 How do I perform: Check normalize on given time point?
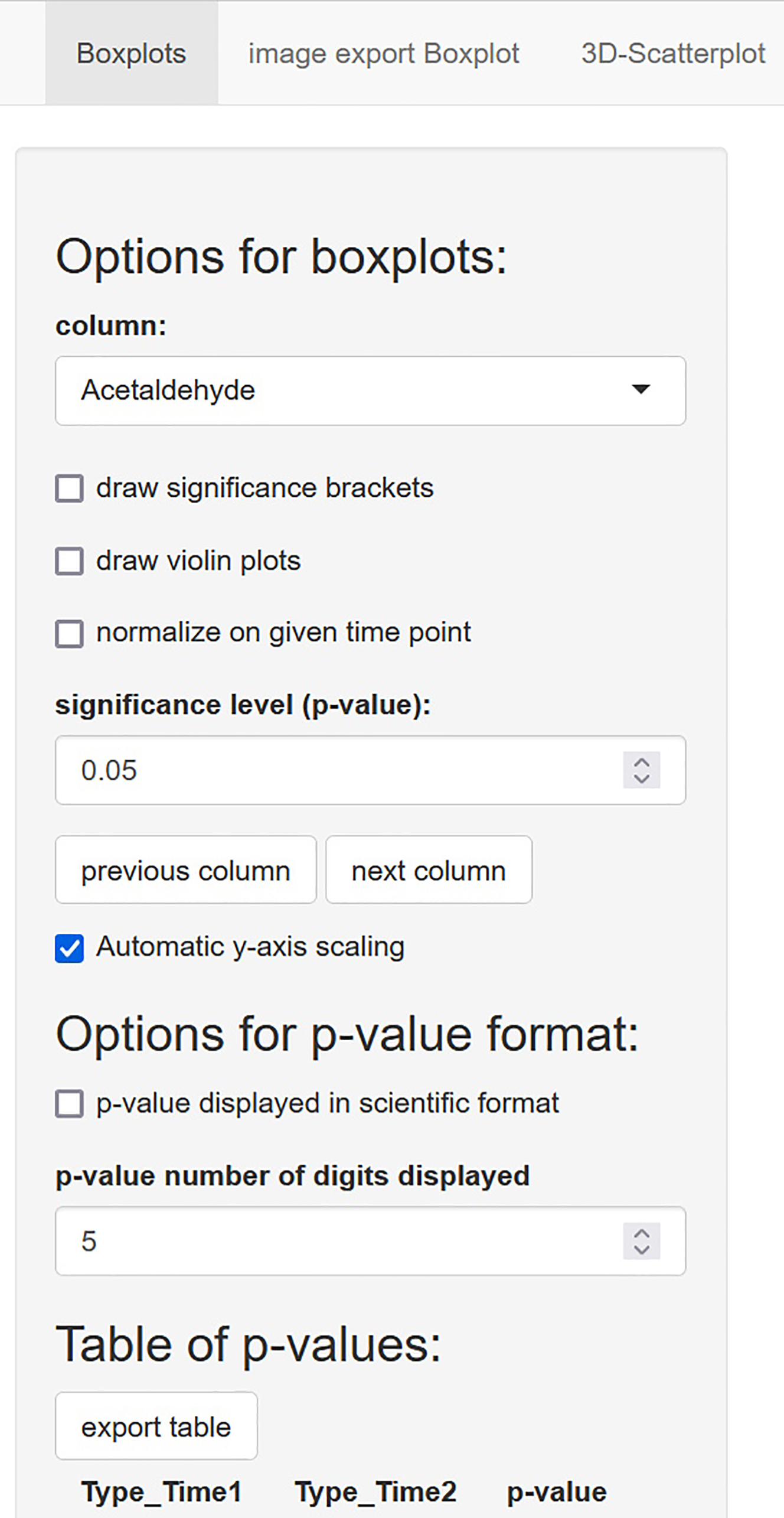70,633
